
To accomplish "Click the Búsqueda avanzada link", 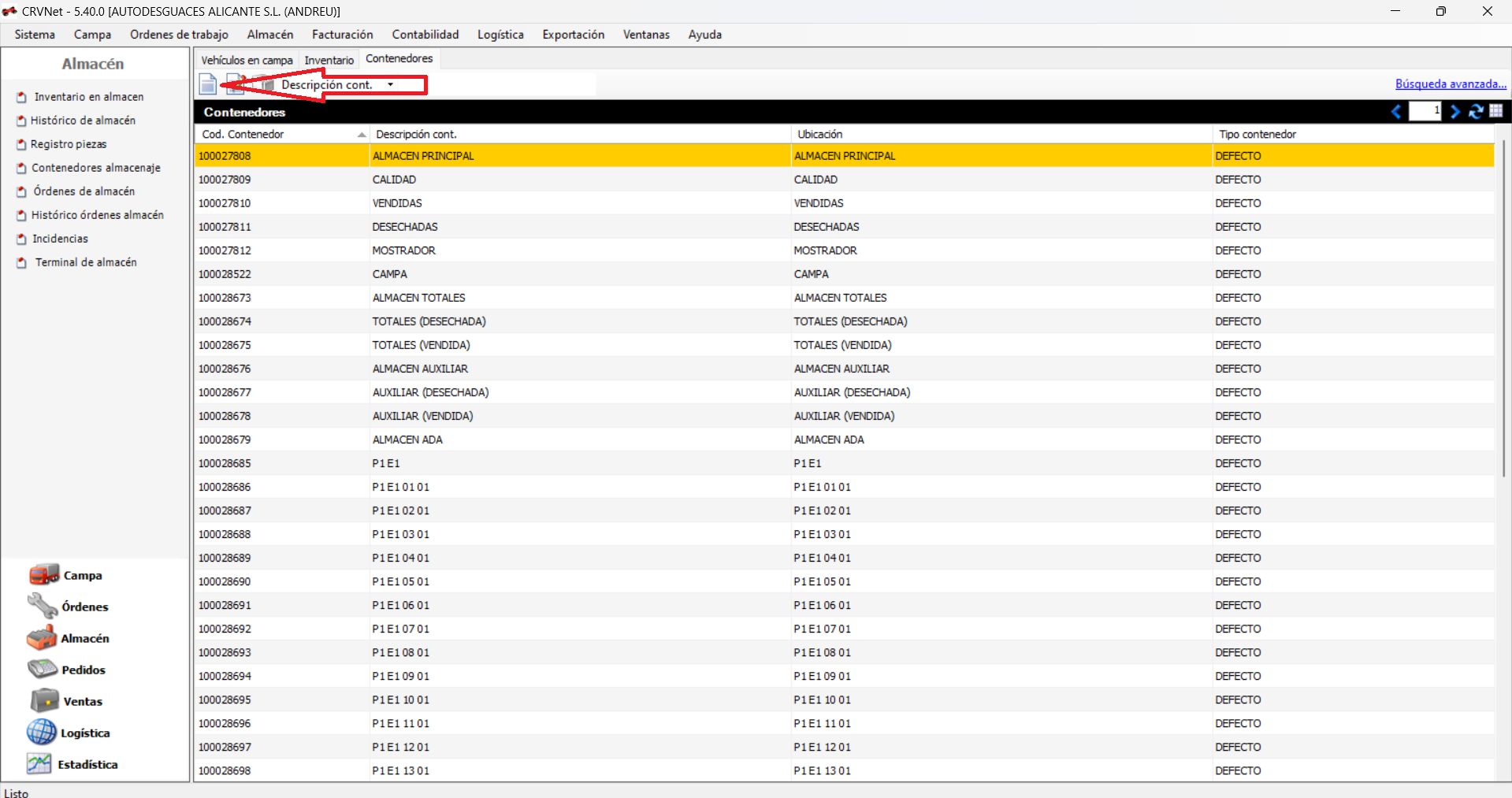I will coord(1450,84).
